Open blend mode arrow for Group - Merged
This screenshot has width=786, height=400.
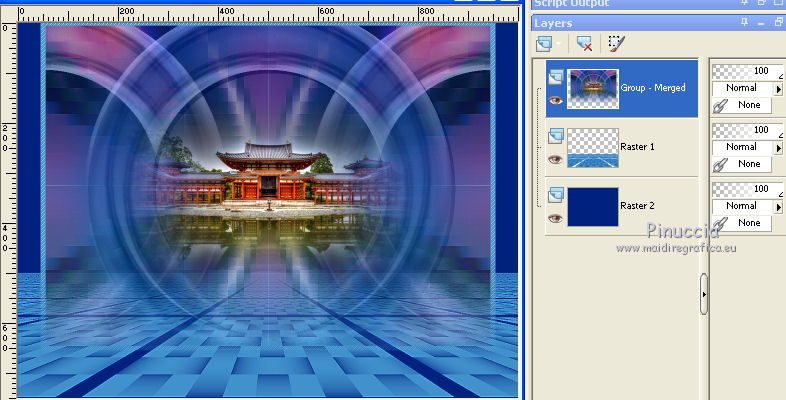[778, 89]
